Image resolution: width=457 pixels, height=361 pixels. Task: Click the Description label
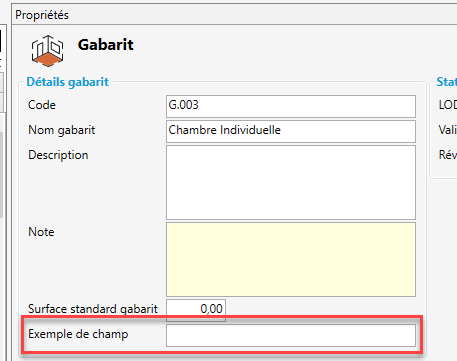58,155
